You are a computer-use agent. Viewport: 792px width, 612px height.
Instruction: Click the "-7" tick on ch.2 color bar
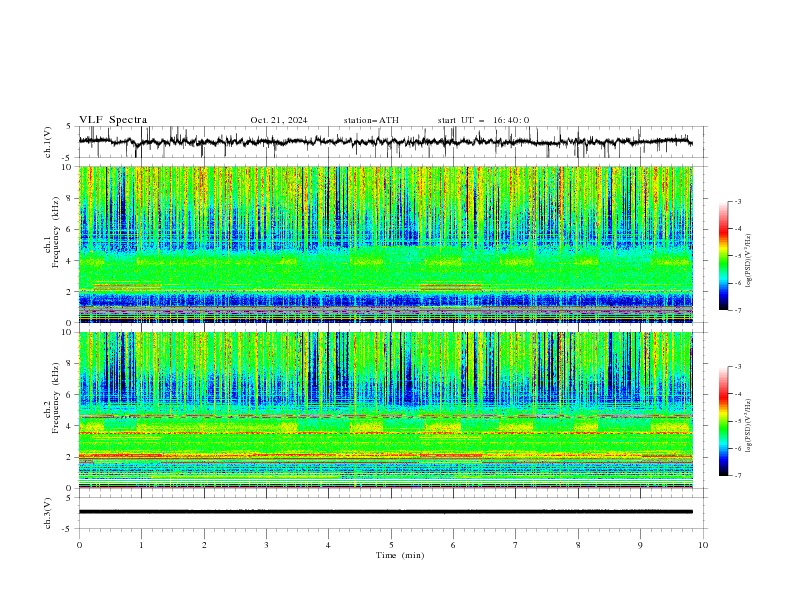tap(738, 475)
